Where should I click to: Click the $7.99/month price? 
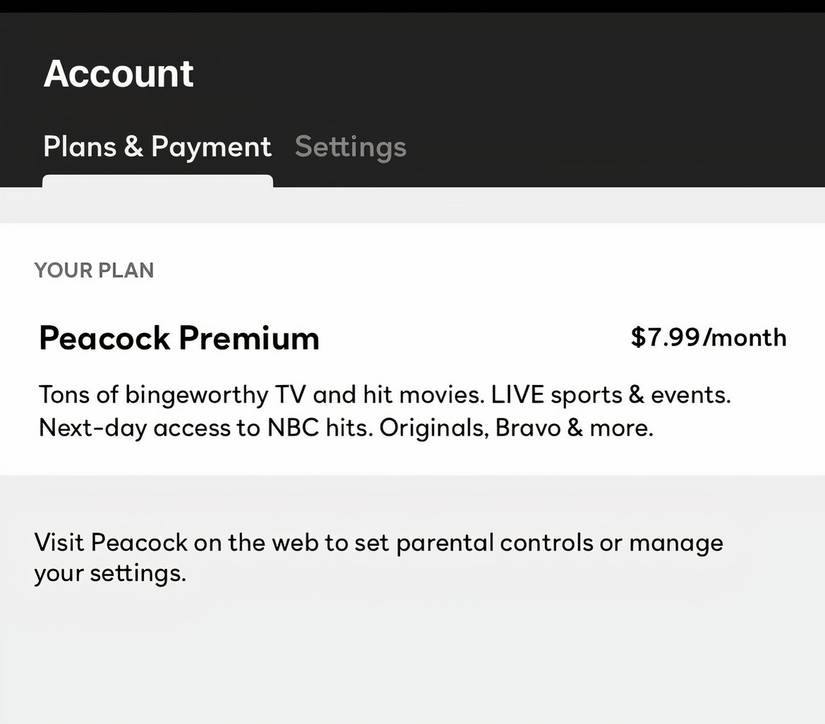coord(708,338)
